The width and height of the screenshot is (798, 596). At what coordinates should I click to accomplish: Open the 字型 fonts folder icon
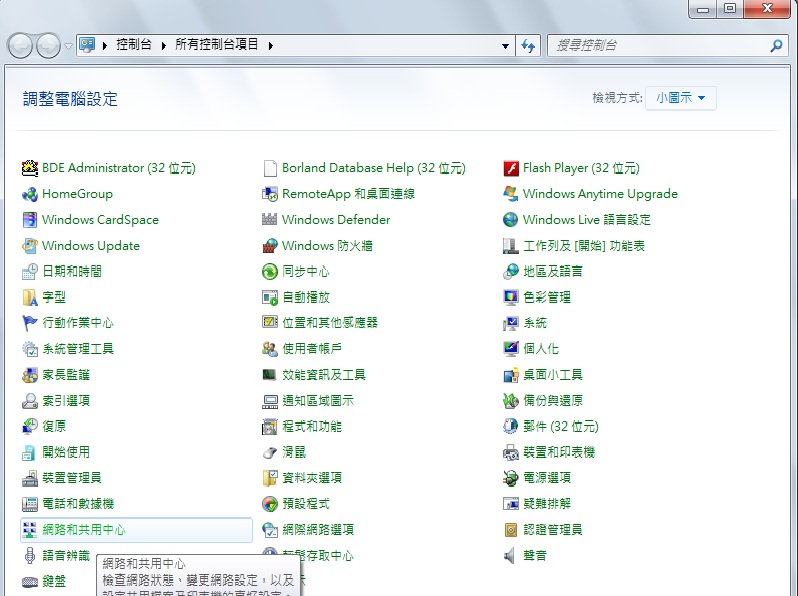point(30,297)
